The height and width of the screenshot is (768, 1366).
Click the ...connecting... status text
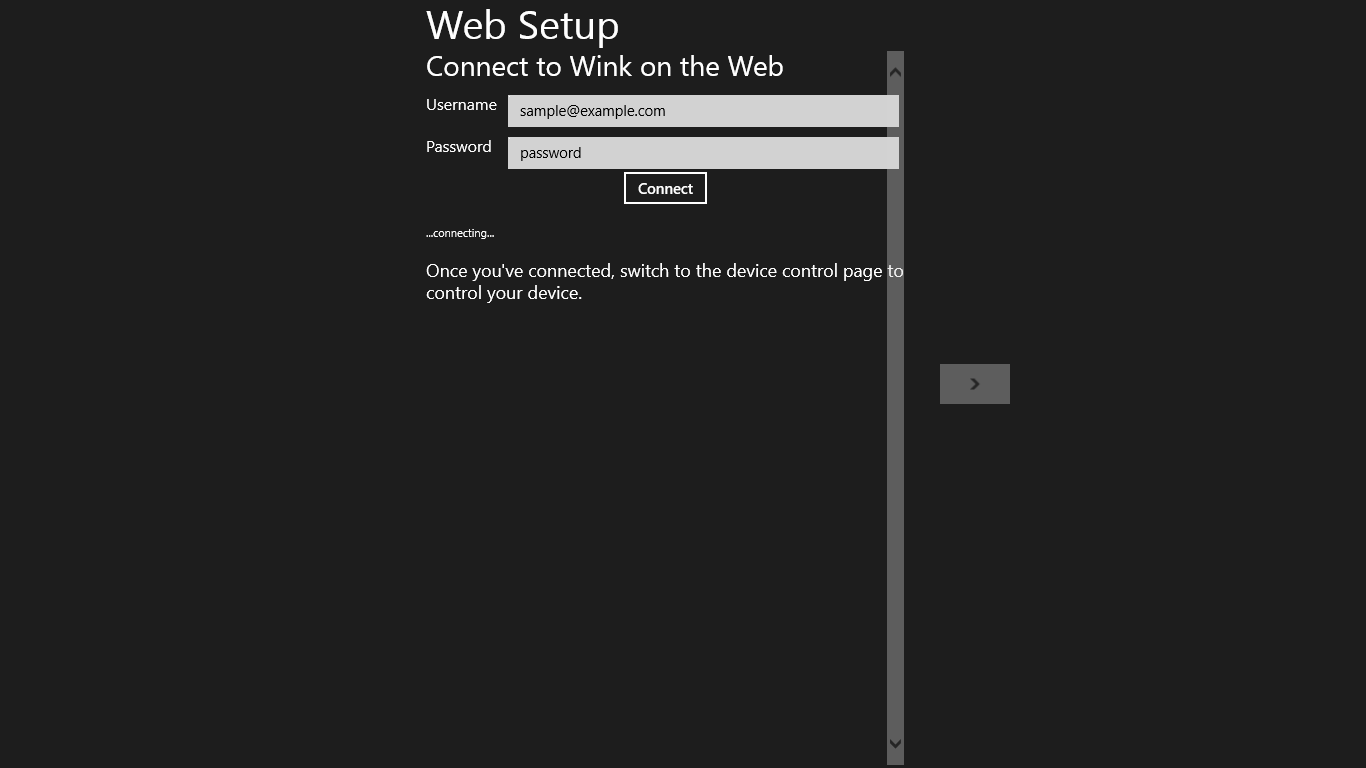460,233
